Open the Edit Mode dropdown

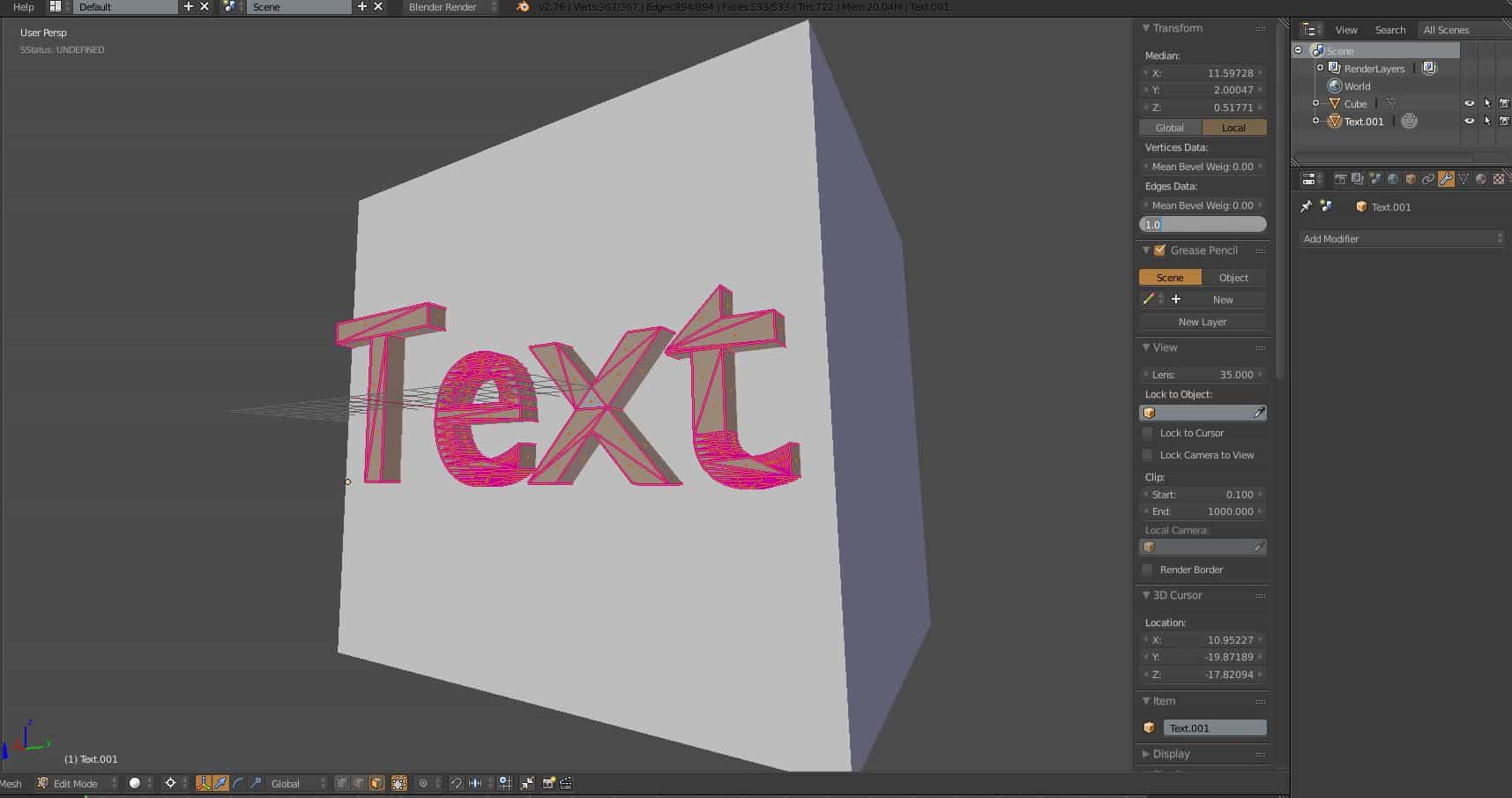coord(75,783)
